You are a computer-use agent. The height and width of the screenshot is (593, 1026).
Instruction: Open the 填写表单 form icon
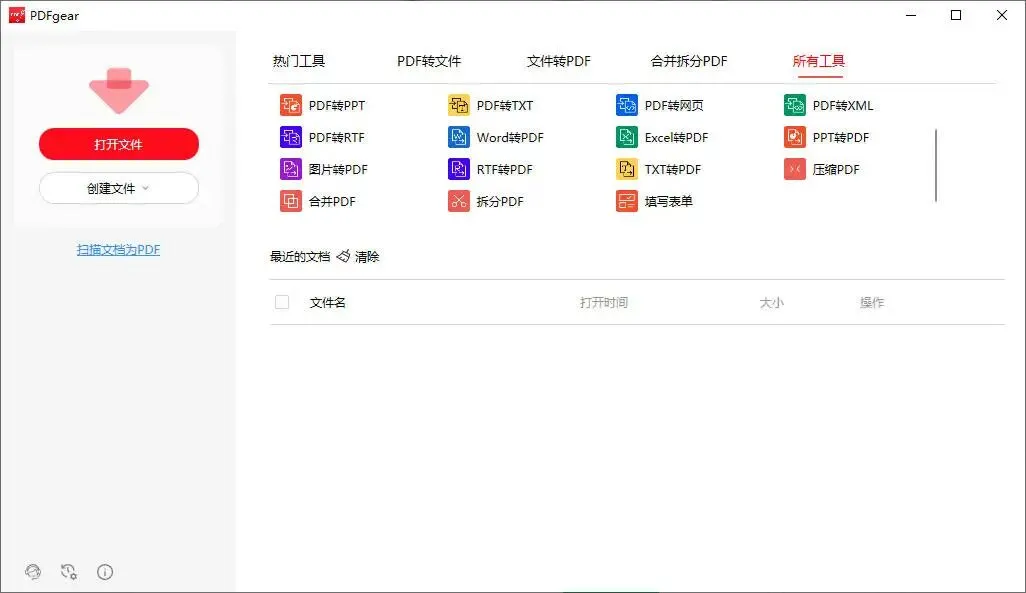(627, 201)
